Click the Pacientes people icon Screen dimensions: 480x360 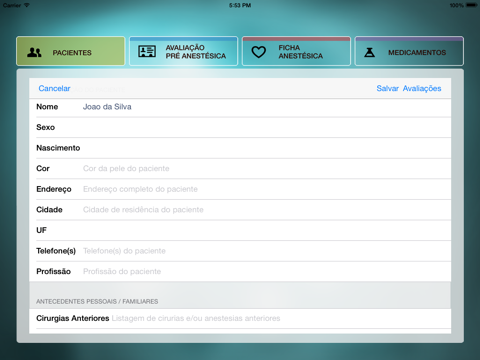tap(34, 52)
